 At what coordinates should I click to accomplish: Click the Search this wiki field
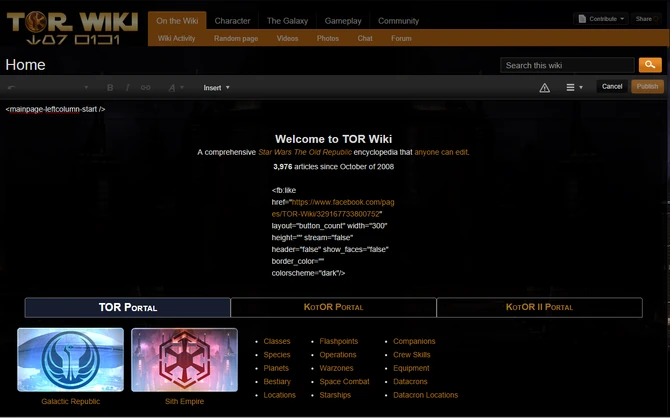567,65
